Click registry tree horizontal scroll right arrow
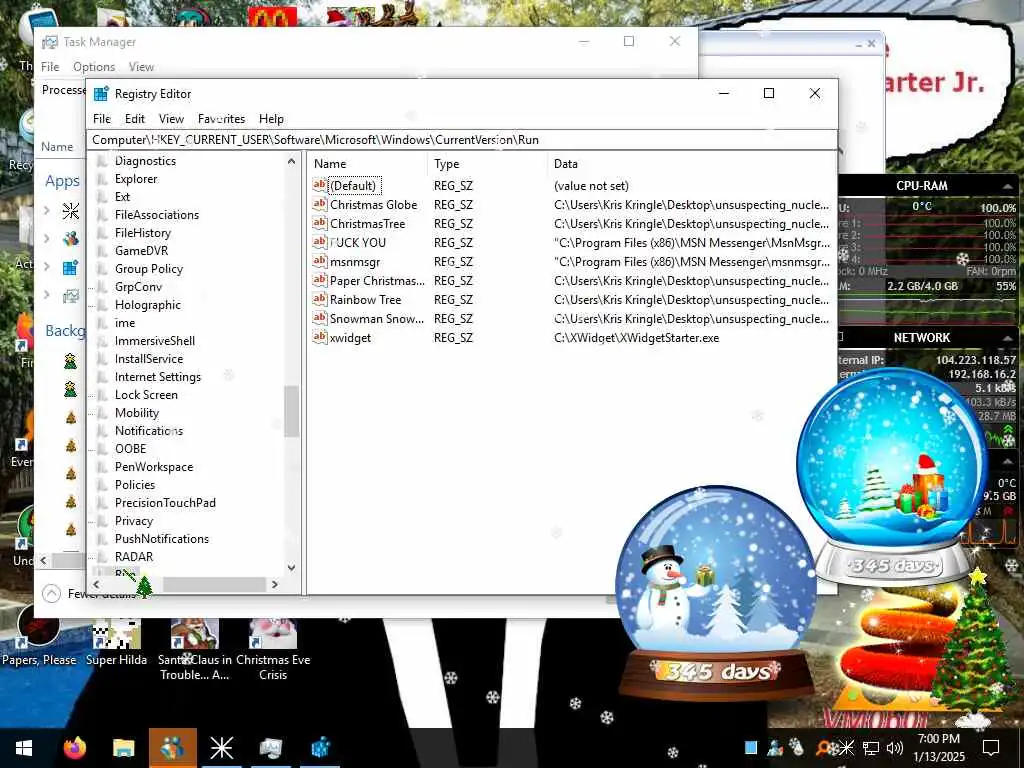Image resolution: width=1024 pixels, height=768 pixels. tap(275, 584)
